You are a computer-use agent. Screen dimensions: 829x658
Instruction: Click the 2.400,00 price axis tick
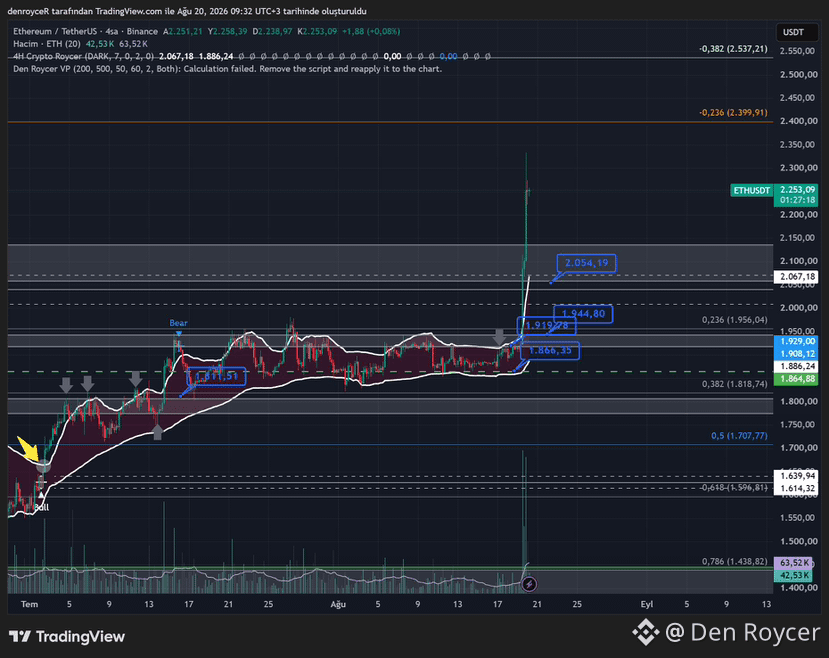pos(799,121)
